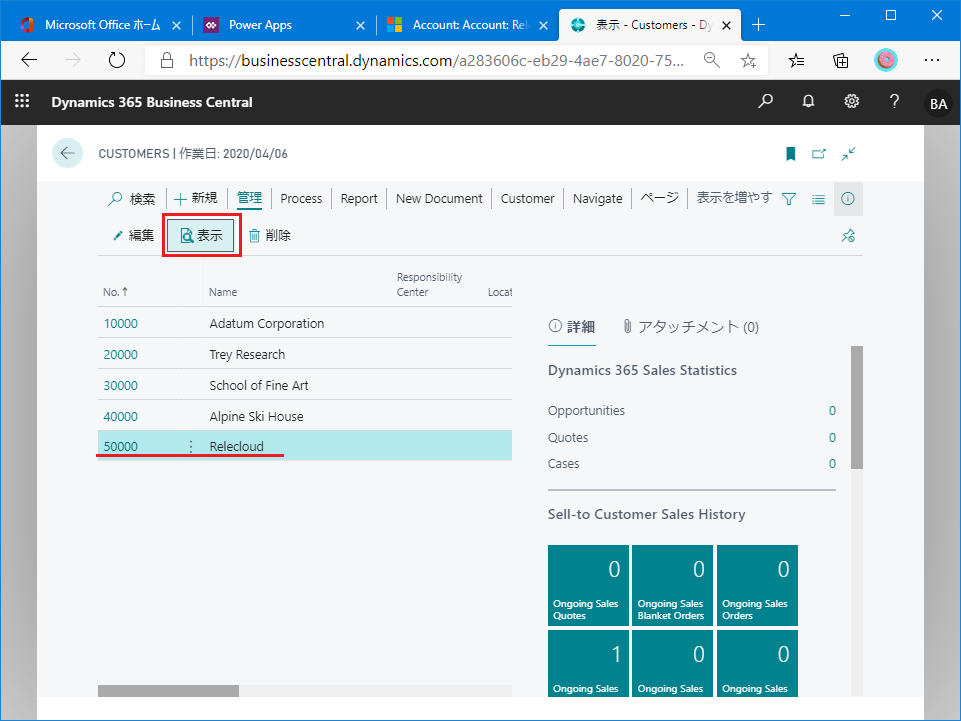Click the bookmark icon on Customers page
Viewport: 961px width, 721px height.
point(791,154)
